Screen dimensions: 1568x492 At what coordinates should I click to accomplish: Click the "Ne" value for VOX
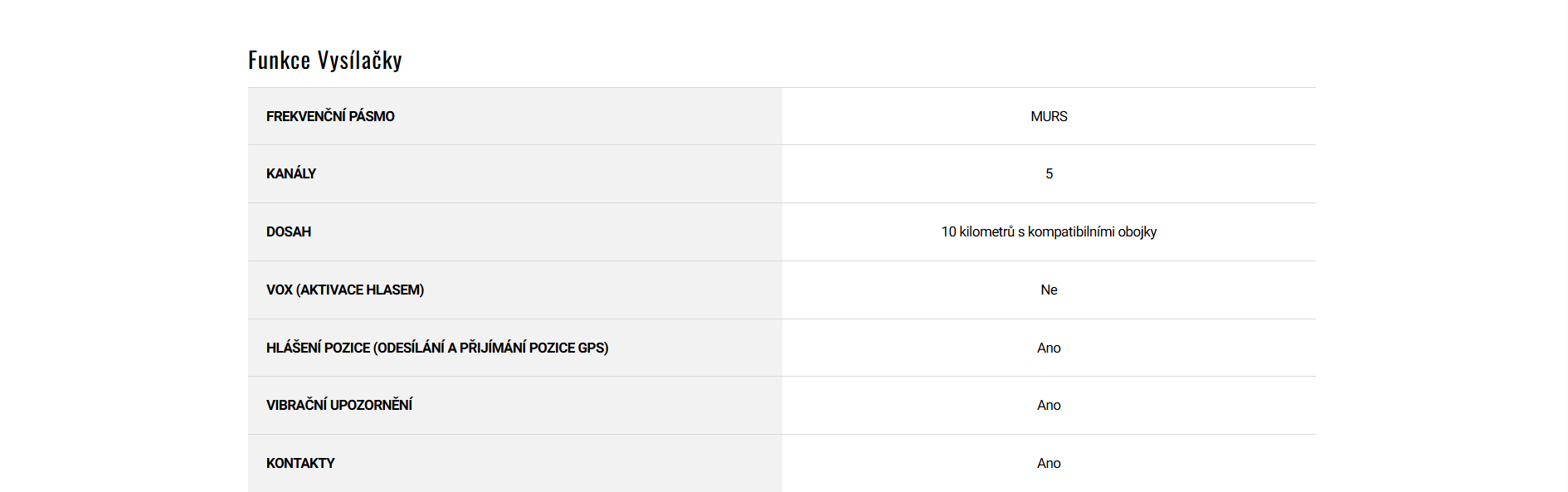pos(1049,290)
